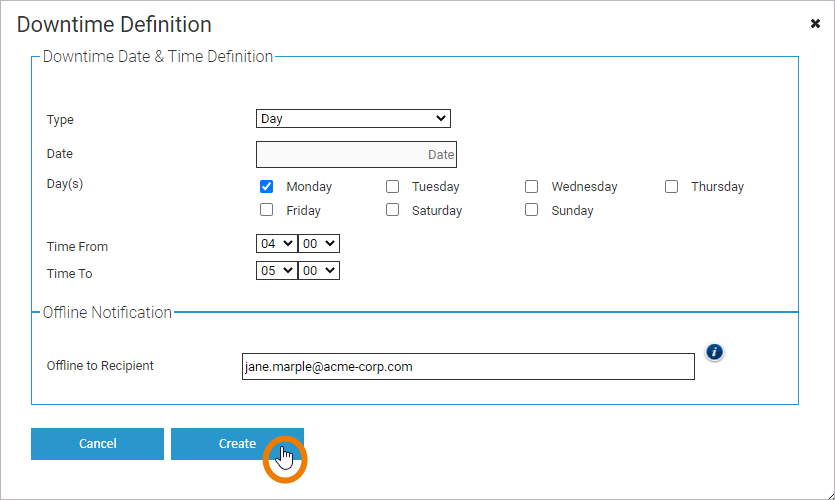Click the Create button
The image size is (835, 500).
click(x=237, y=444)
